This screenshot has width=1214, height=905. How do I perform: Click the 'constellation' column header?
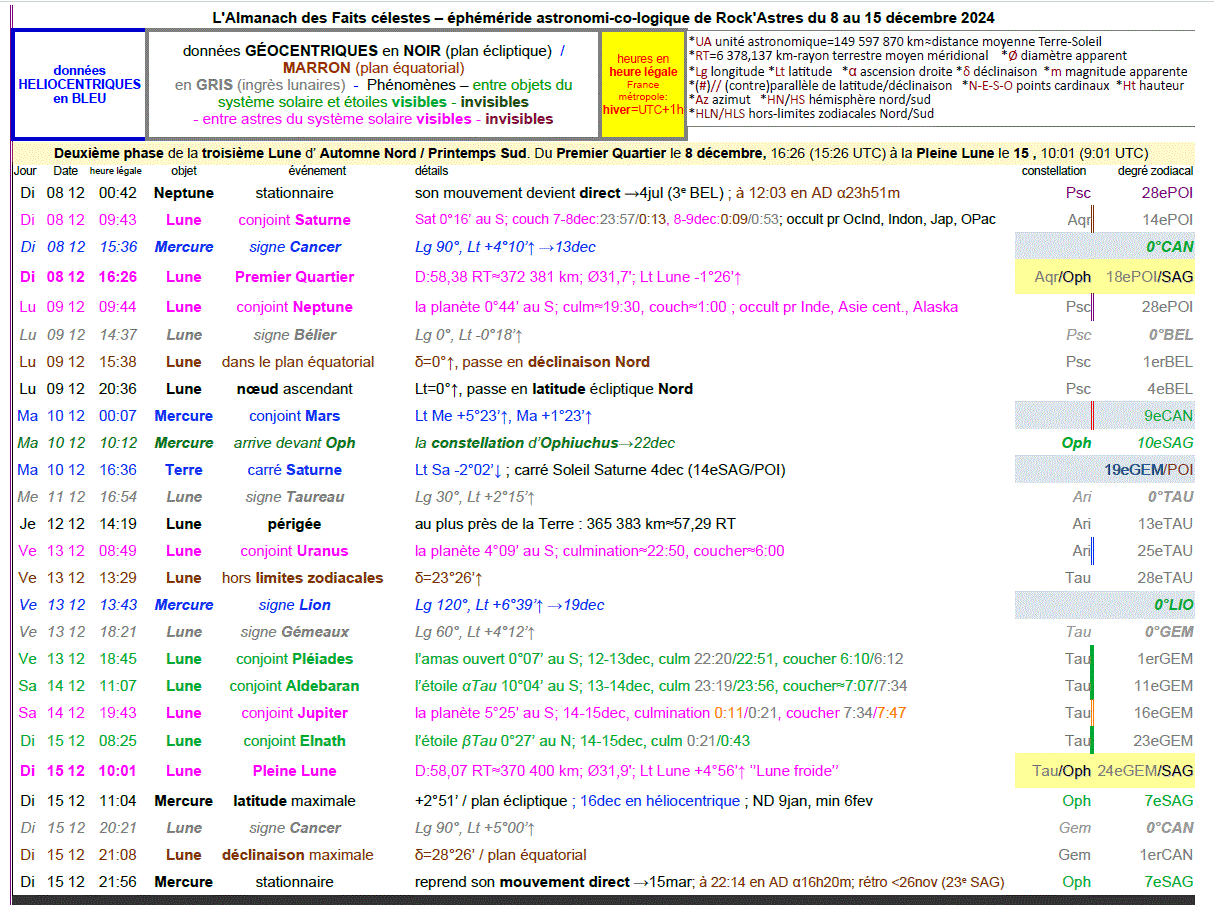tap(1054, 171)
